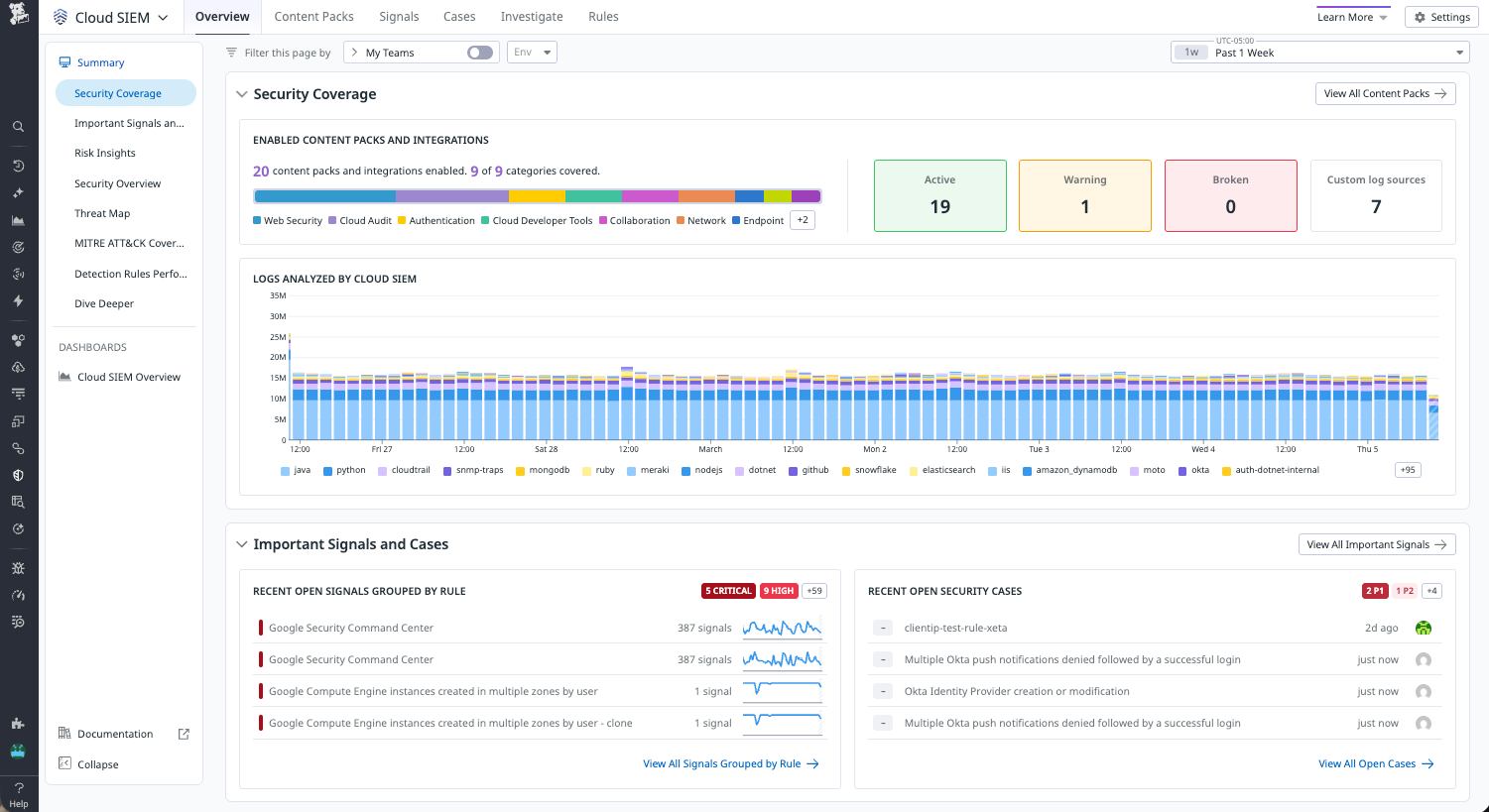Image resolution: width=1489 pixels, height=812 pixels.
Task: Click the gauge speedometer icon in sidebar
Action: coord(18,595)
